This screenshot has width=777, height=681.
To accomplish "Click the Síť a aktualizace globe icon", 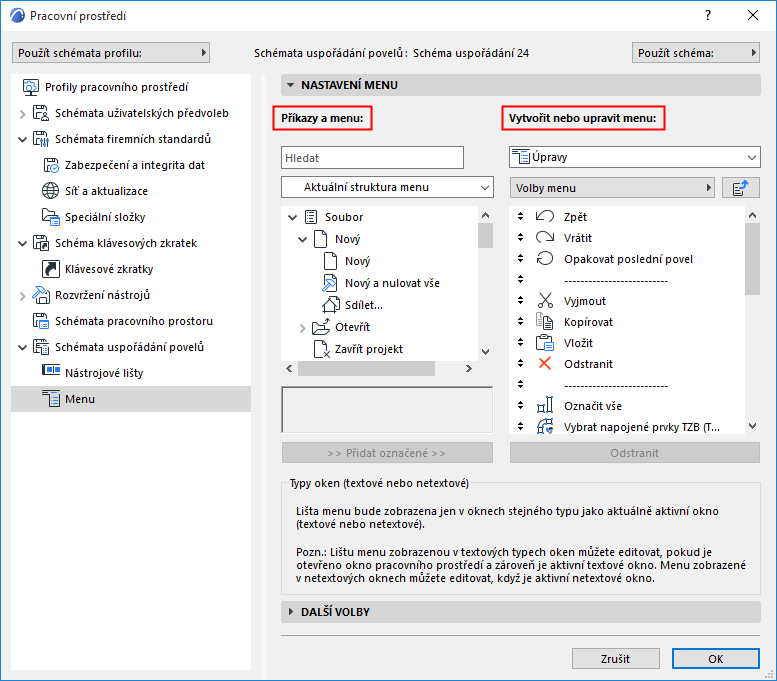I will [50, 191].
